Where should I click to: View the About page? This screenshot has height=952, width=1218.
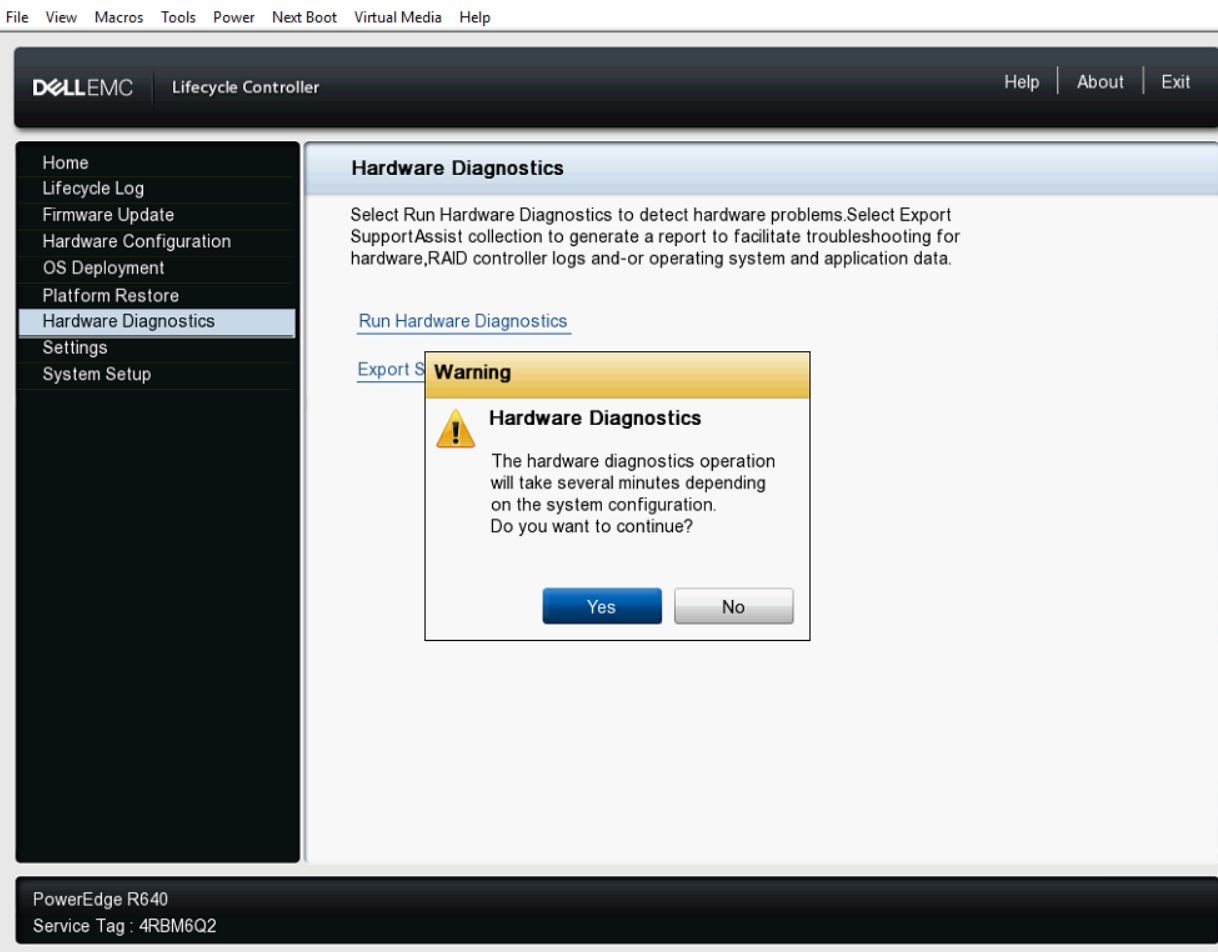[1099, 83]
